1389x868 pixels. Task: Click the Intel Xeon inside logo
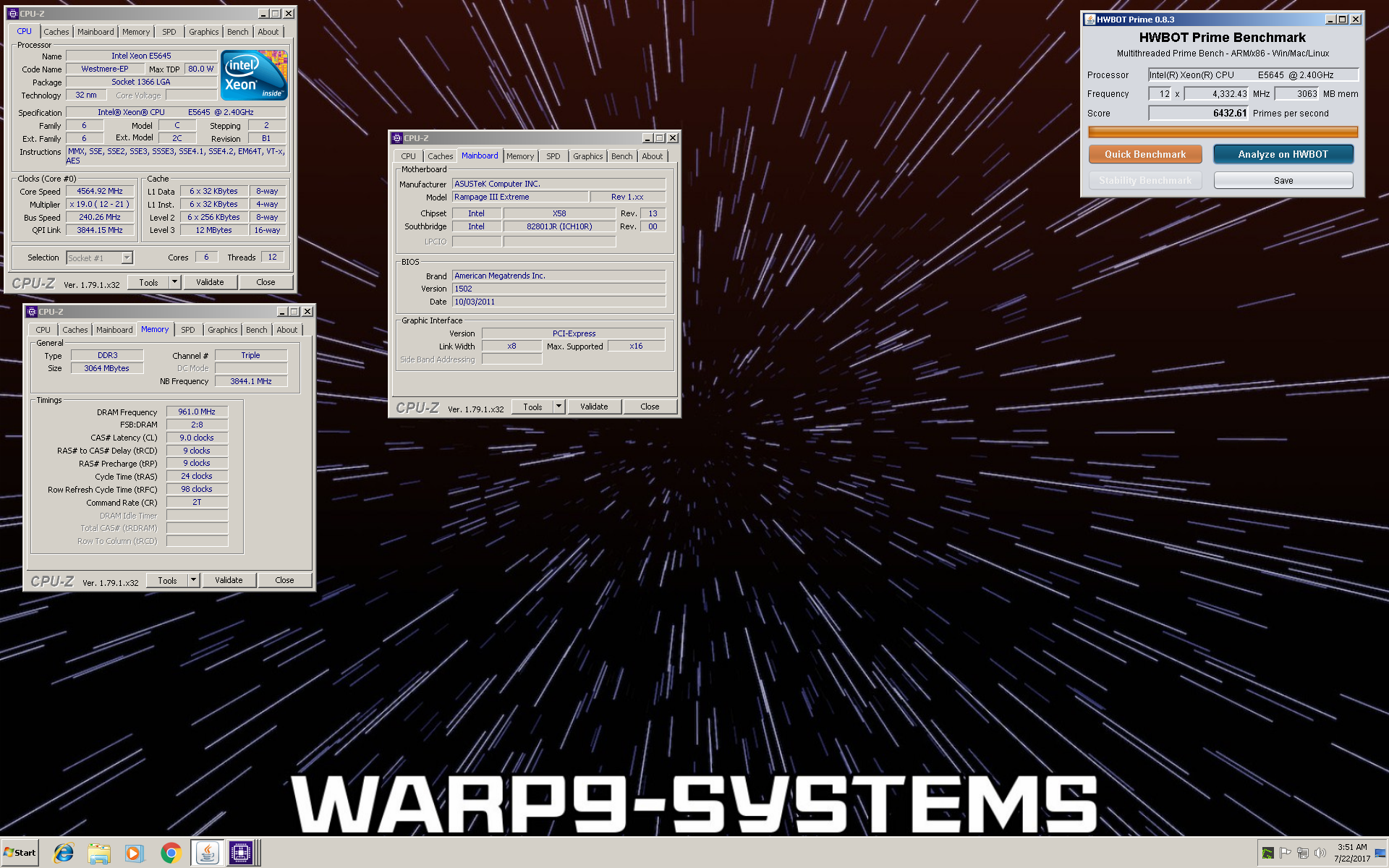[254, 75]
